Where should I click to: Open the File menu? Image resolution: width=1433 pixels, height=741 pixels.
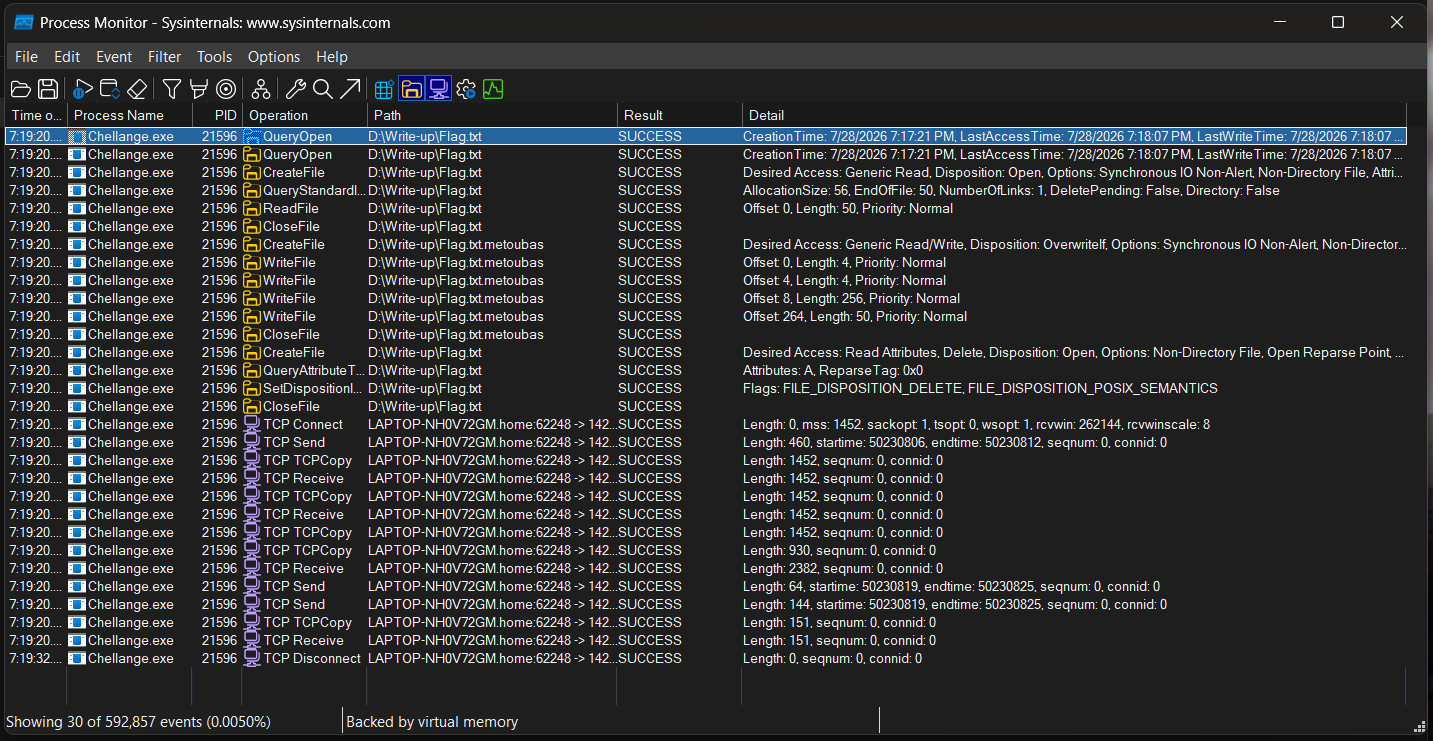tap(26, 57)
